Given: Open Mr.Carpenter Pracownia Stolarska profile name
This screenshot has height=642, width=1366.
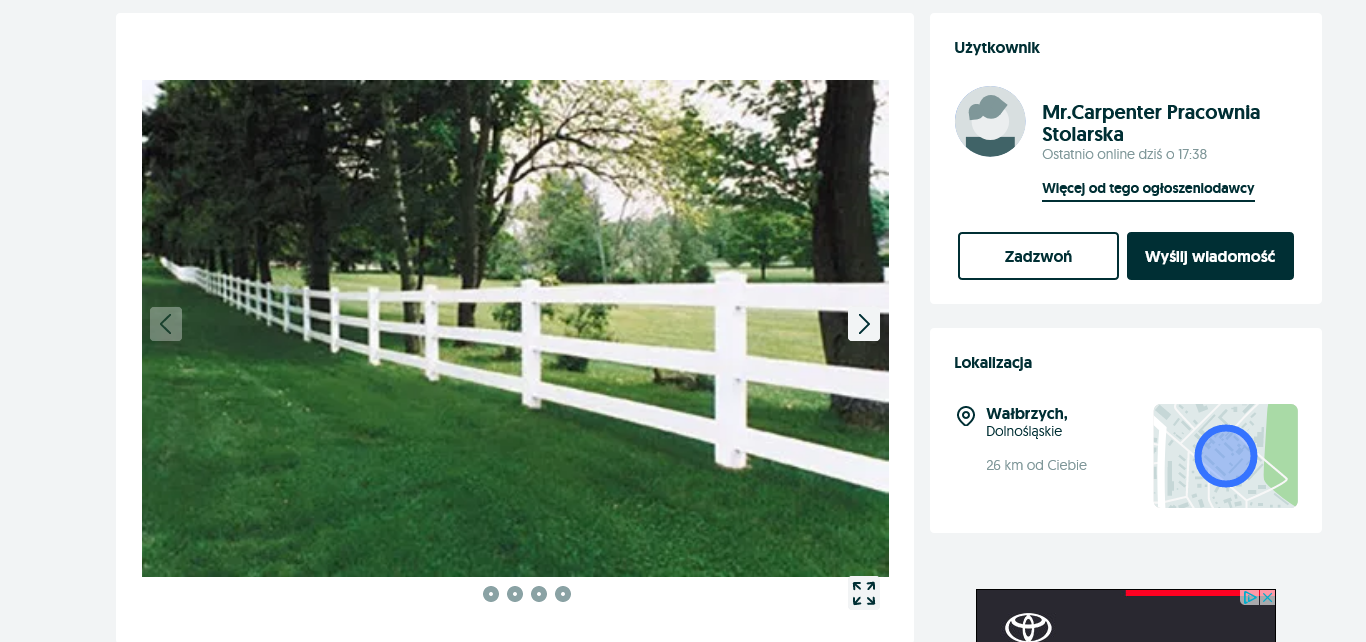Looking at the screenshot, I should [x=1151, y=123].
